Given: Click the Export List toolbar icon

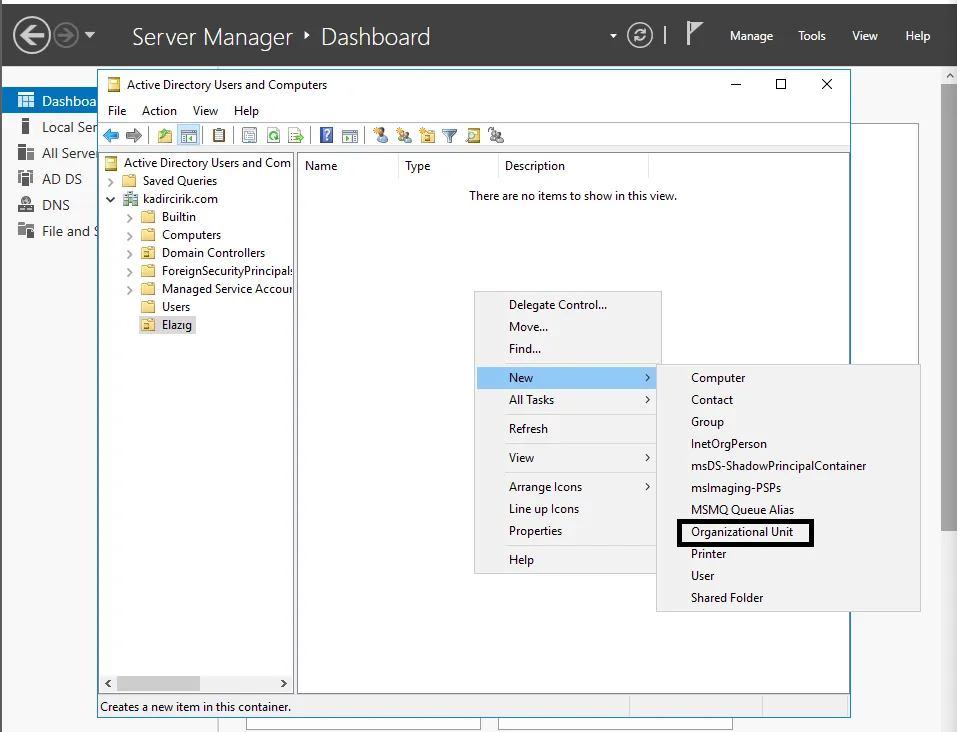Looking at the screenshot, I should 296,136.
